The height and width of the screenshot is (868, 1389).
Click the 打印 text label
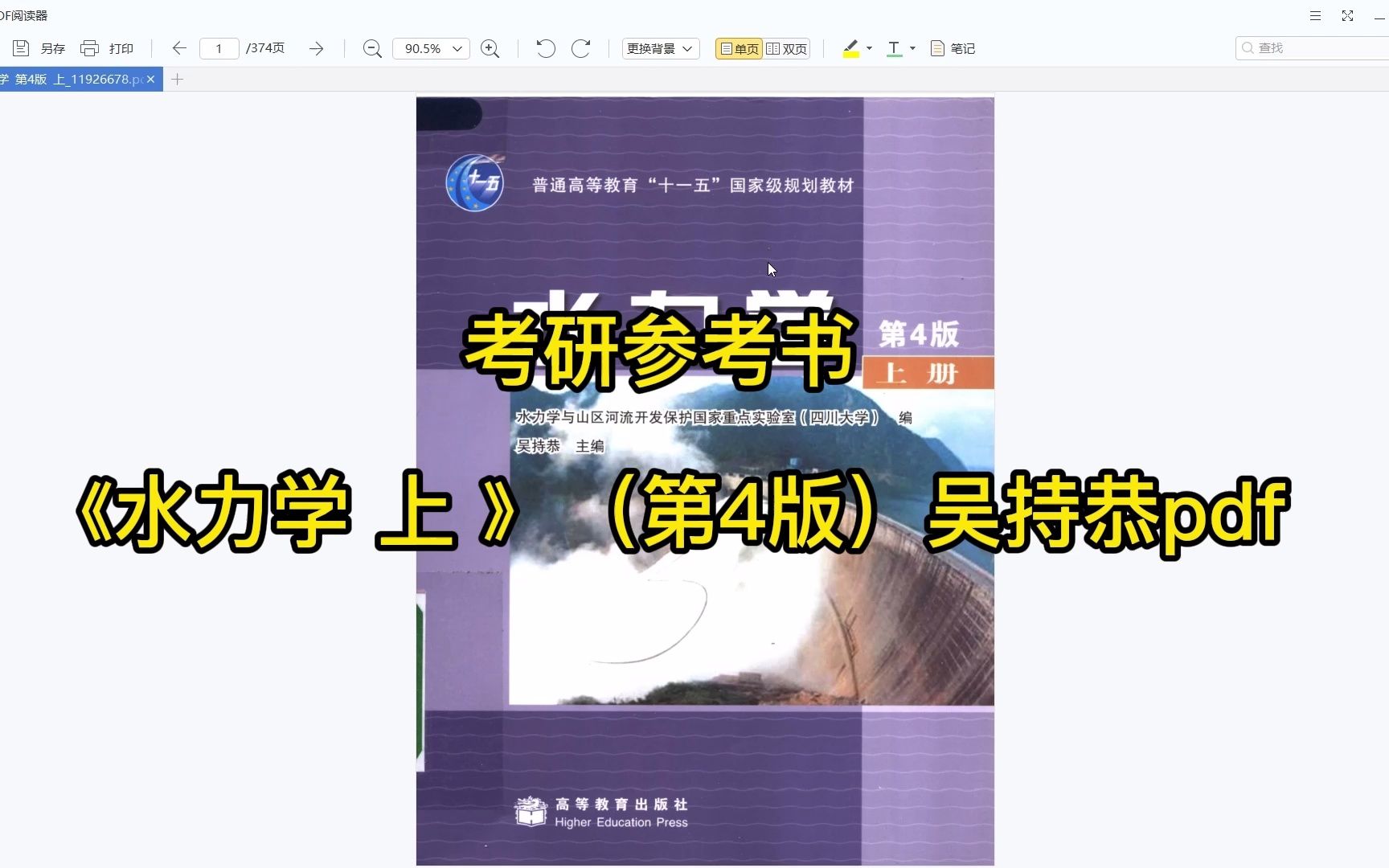pos(121,48)
